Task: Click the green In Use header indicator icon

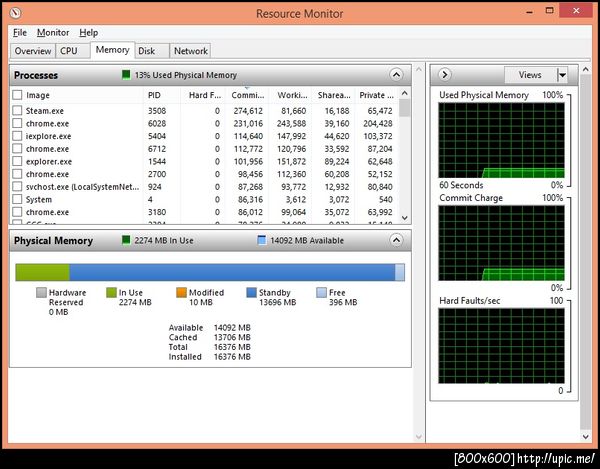Action: (126, 240)
